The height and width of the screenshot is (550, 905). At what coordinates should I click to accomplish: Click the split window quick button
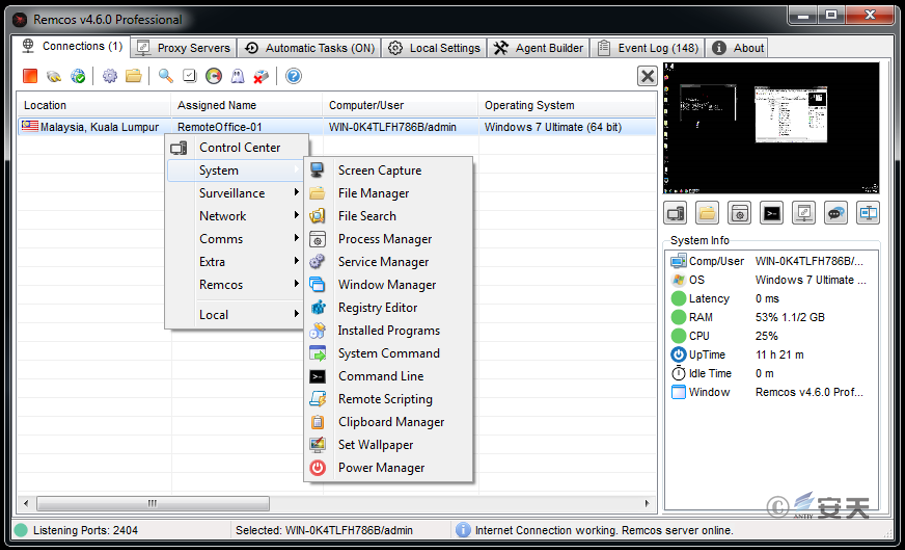[x=868, y=214]
